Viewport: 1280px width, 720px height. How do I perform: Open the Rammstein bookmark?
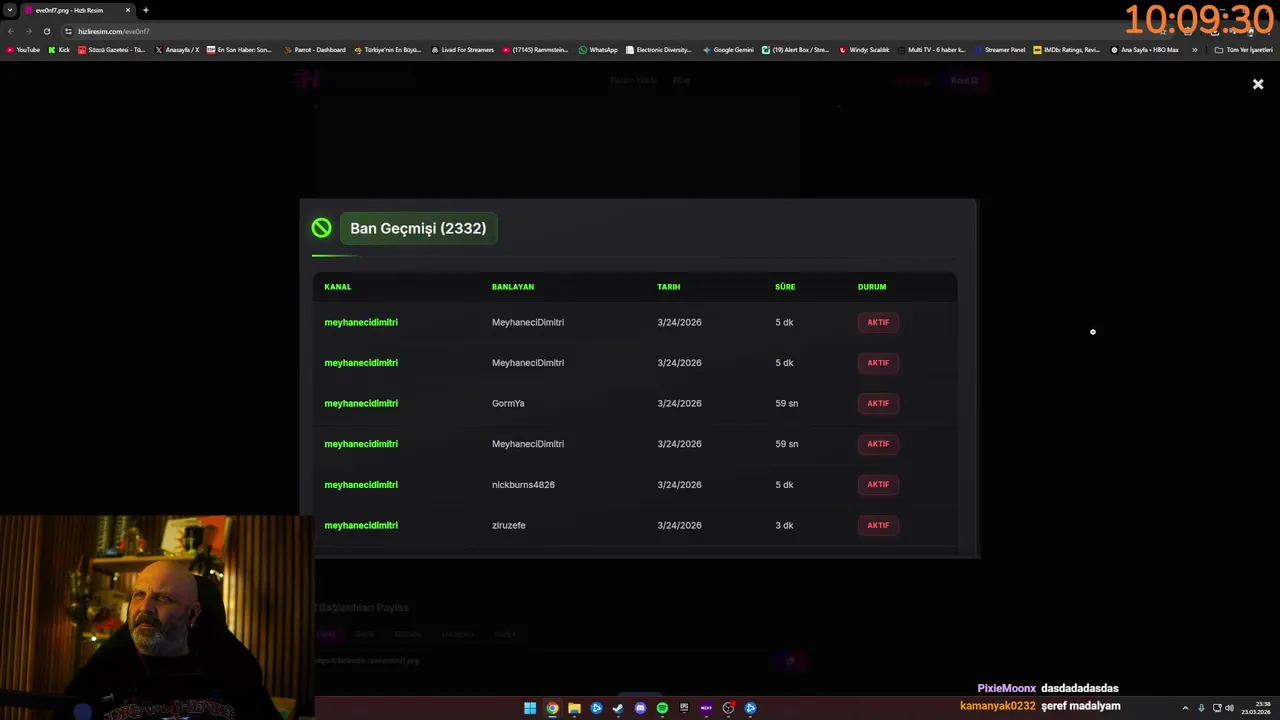point(536,49)
